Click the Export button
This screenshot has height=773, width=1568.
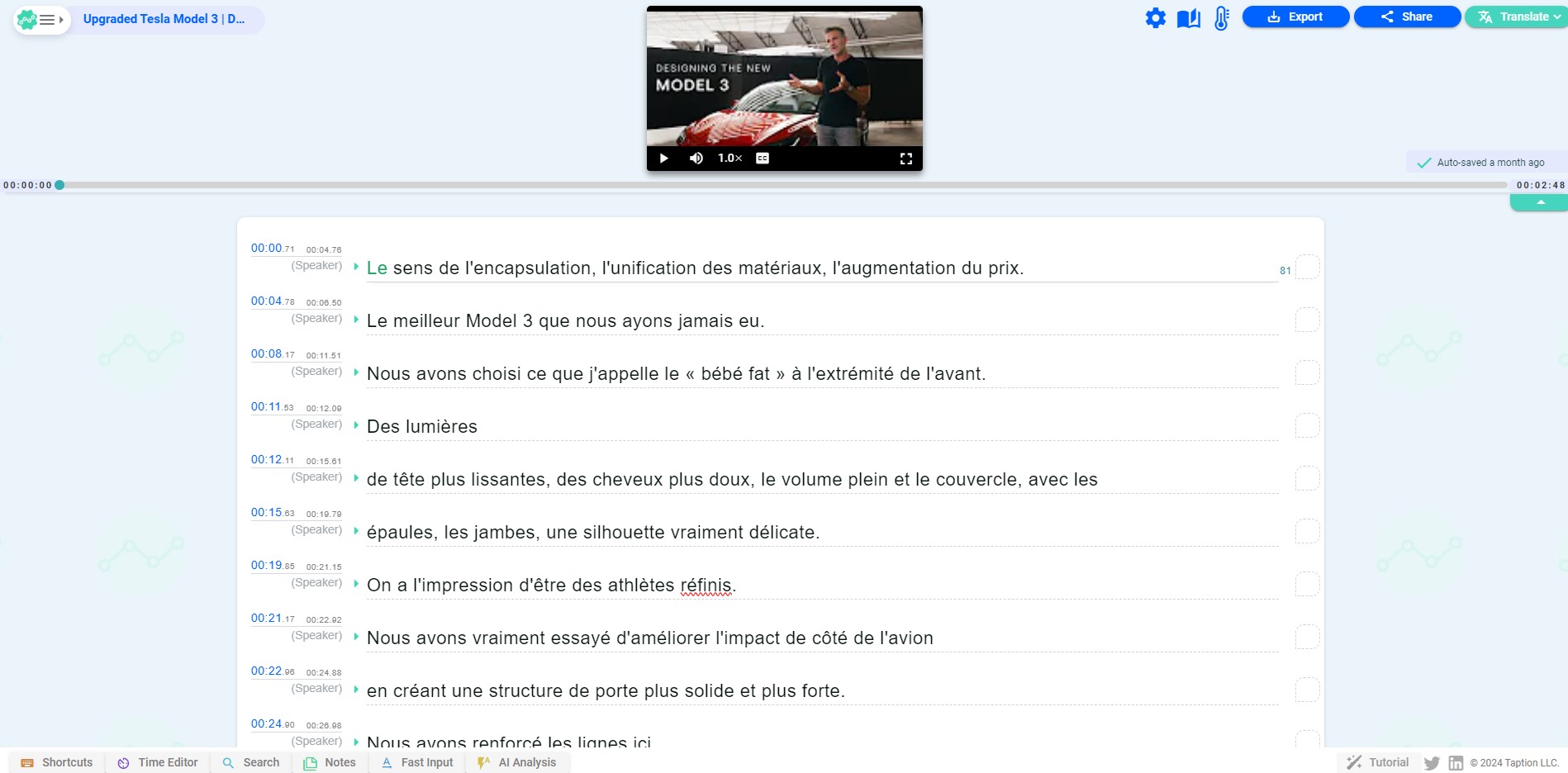(1295, 17)
